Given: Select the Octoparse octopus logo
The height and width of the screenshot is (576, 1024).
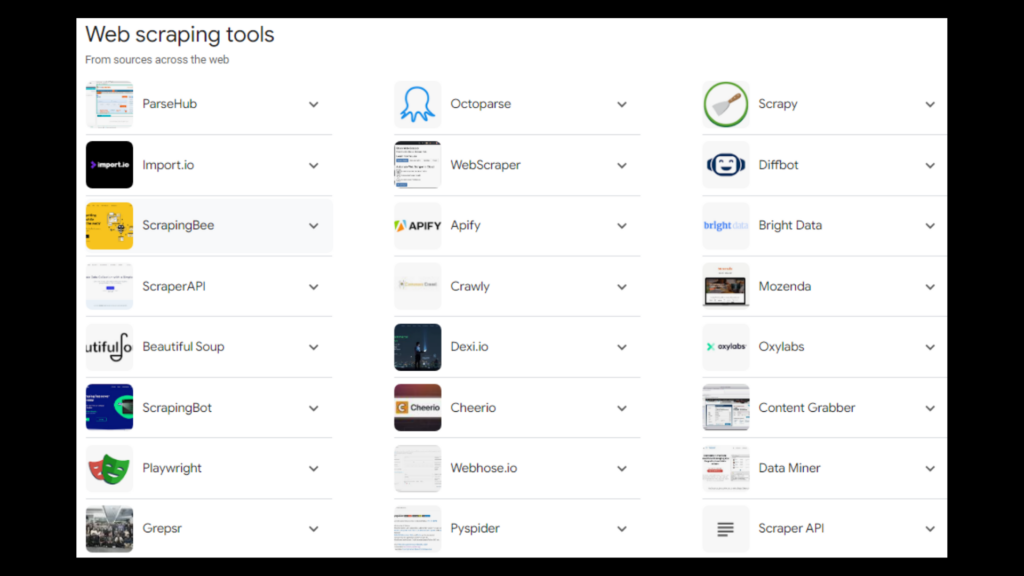Looking at the screenshot, I should [x=417, y=103].
